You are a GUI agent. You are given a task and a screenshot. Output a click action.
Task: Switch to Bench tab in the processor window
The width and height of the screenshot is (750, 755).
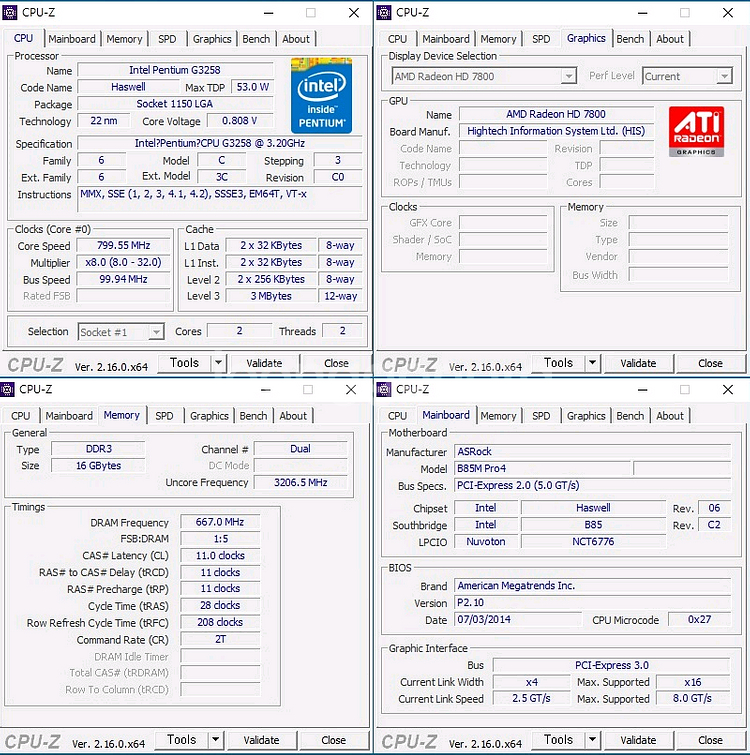tap(256, 39)
